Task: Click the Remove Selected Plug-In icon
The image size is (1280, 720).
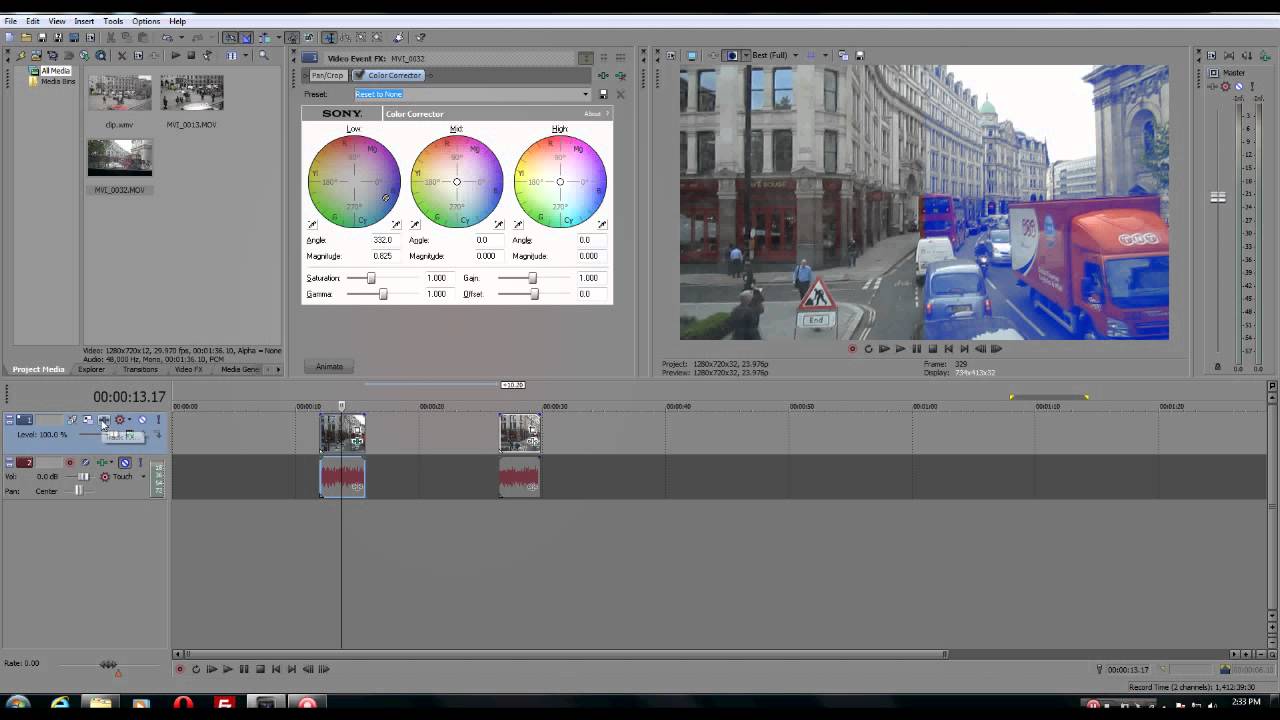Action: click(619, 75)
